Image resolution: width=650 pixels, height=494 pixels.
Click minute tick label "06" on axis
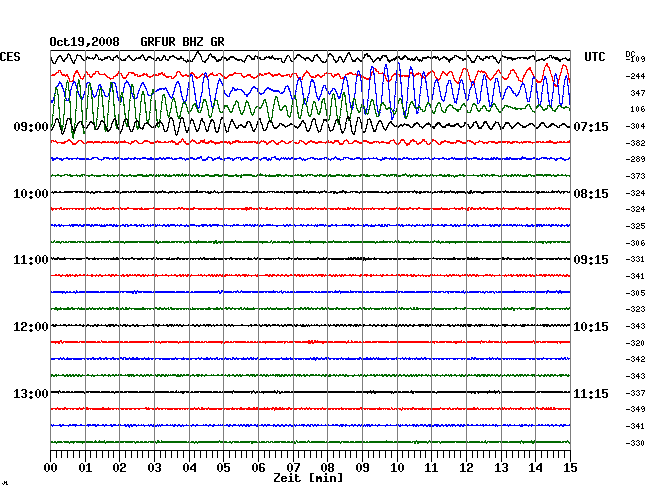pos(258,468)
